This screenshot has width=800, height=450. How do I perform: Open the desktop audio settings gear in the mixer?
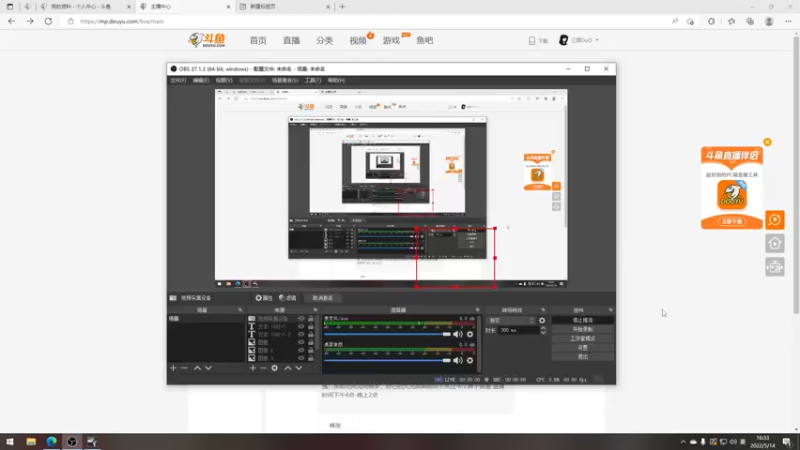click(x=470, y=360)
